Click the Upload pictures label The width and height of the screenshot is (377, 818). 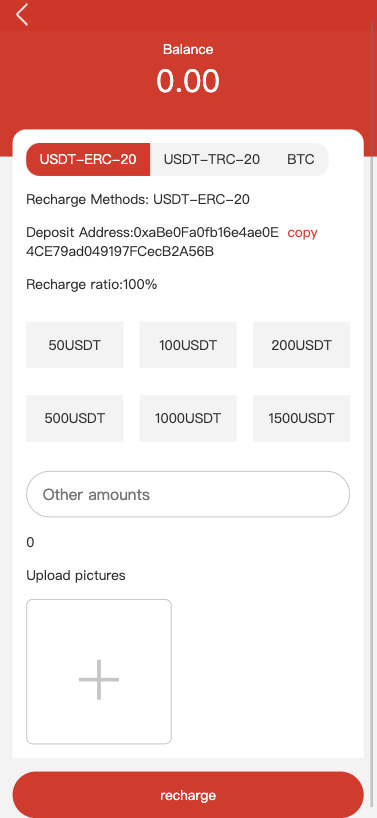tap(76, 575)
